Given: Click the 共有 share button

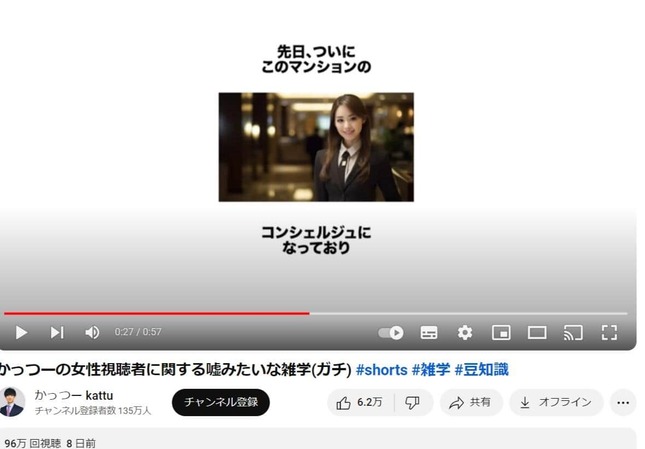Looking at the screenshot, I should tap(470, 402).
